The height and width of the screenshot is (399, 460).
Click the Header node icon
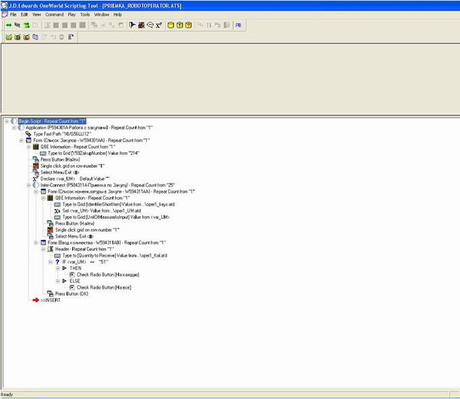point(50,249)
